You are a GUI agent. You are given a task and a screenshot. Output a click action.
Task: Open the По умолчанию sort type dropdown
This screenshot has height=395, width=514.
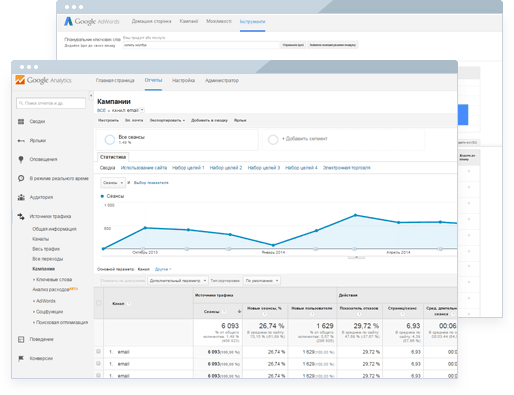point(262,281)
